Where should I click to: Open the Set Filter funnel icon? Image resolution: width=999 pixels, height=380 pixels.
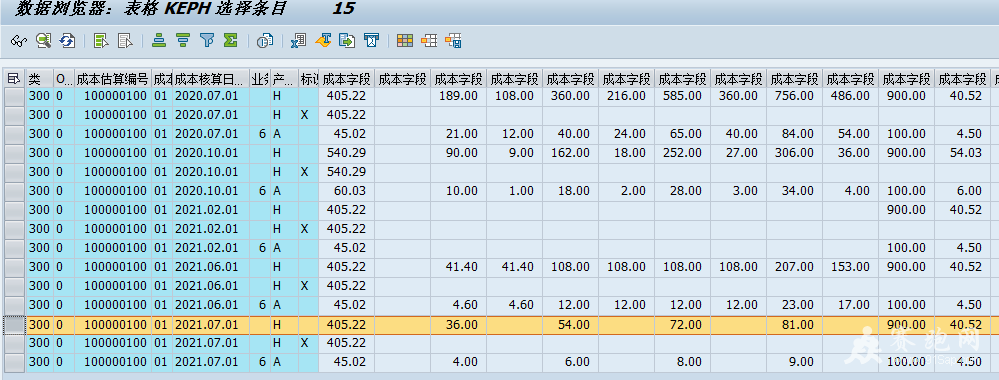point(207,41)
